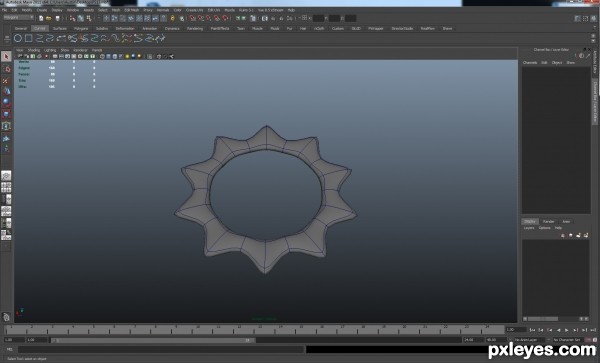Image resolution: width=600 pixels, height=363 pixels.
Task: Open the No Anim Layer dropdown
Action: pos(529,340)
